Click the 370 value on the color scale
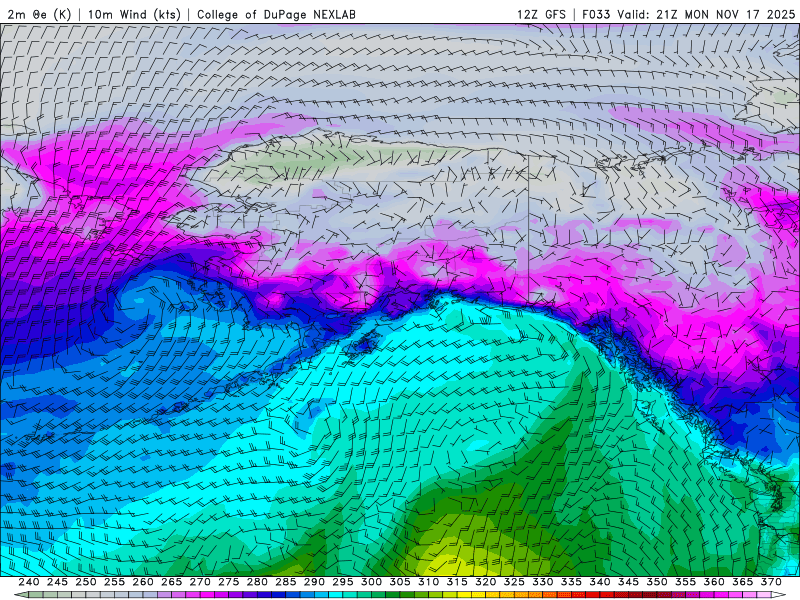The height and width of the screenshot is (600, 800). tap(771, 582)
